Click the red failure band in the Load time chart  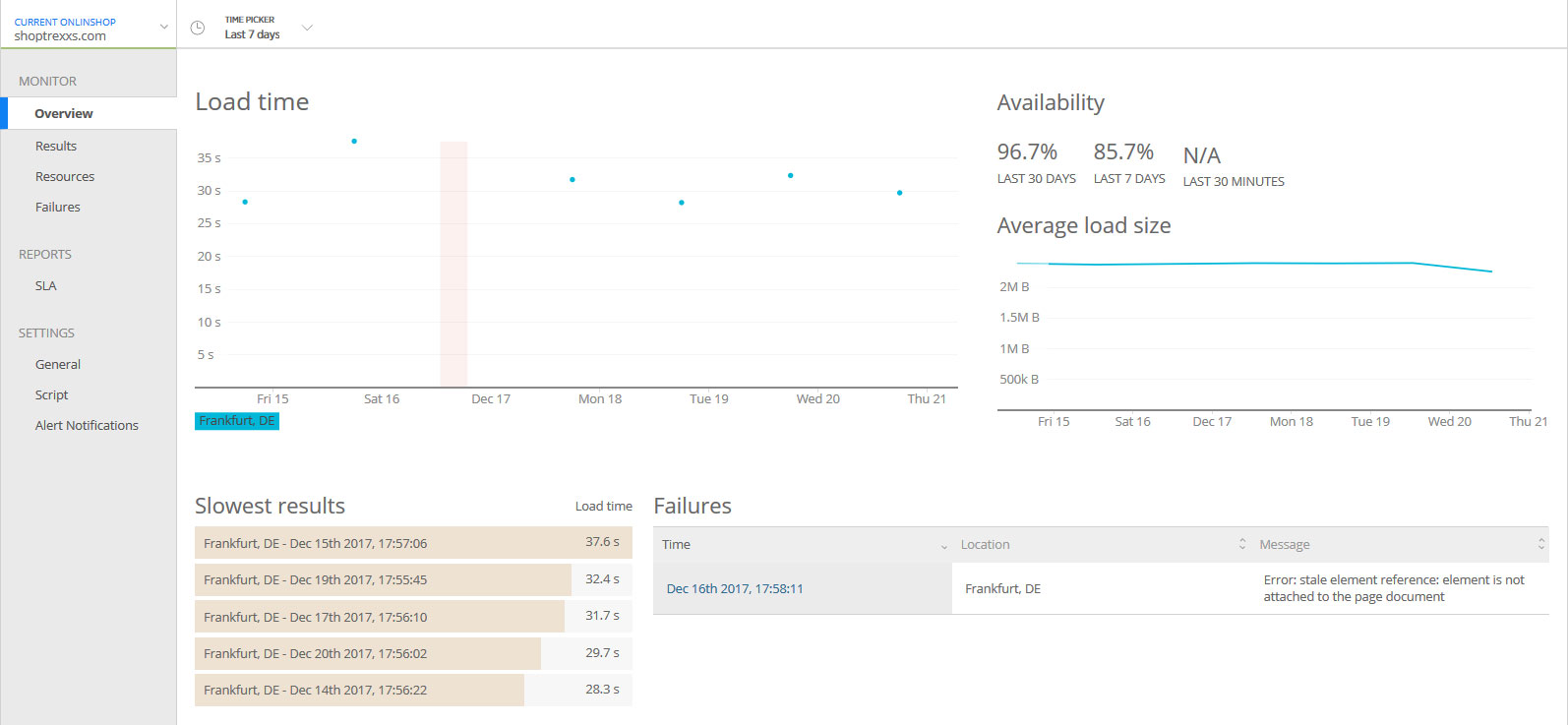[453, 266]
